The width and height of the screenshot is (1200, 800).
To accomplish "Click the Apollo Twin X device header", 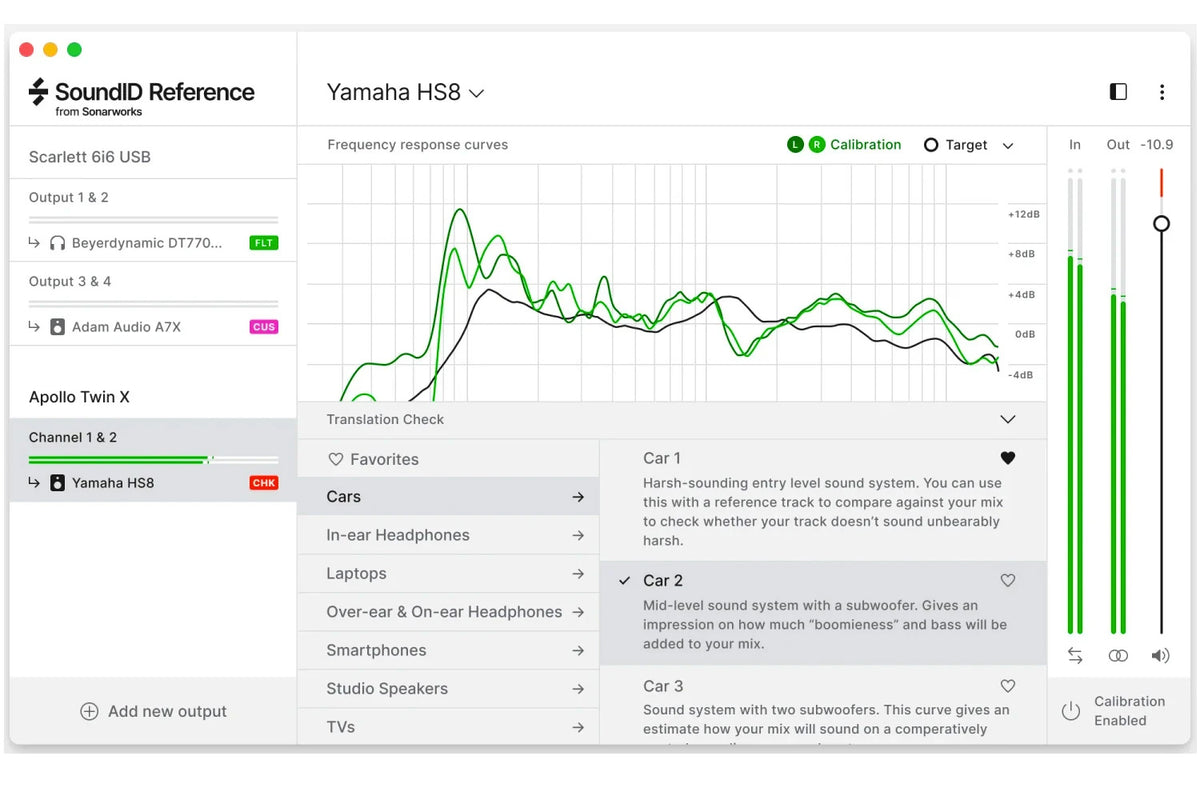I will [79, 397].
